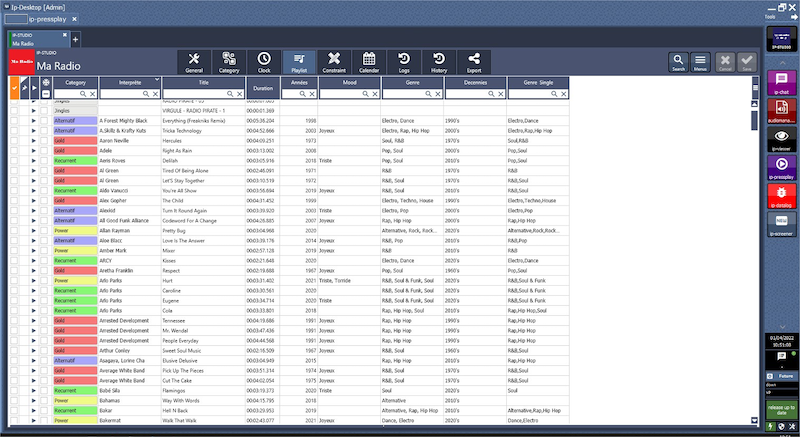This screenshot has width=800, height=437.
Task: Open the General settings tab
Action: tap(194, 62)
